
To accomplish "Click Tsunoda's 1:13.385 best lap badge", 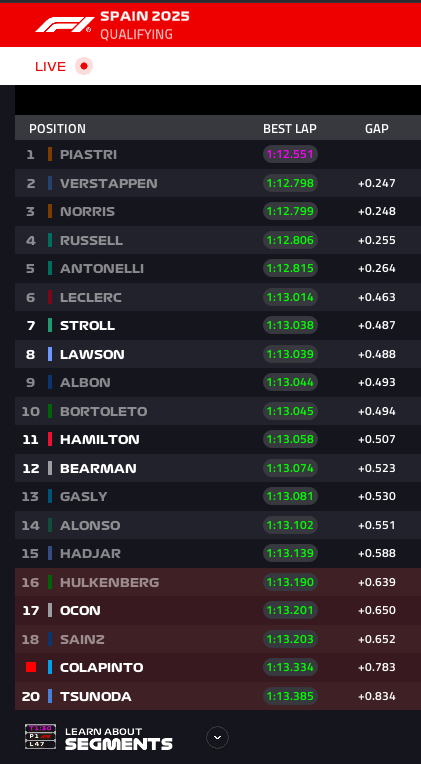I will 290,696.
